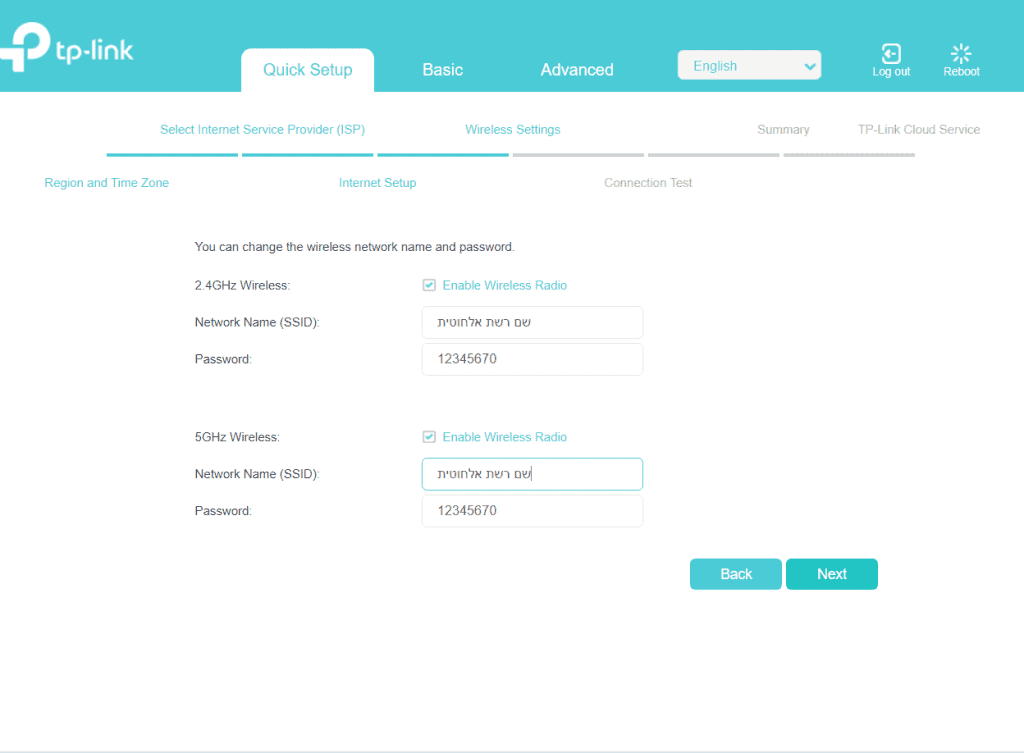Go to Select Internet Service Provider step
1024x753 pixels.
click(x=262, y=130)
